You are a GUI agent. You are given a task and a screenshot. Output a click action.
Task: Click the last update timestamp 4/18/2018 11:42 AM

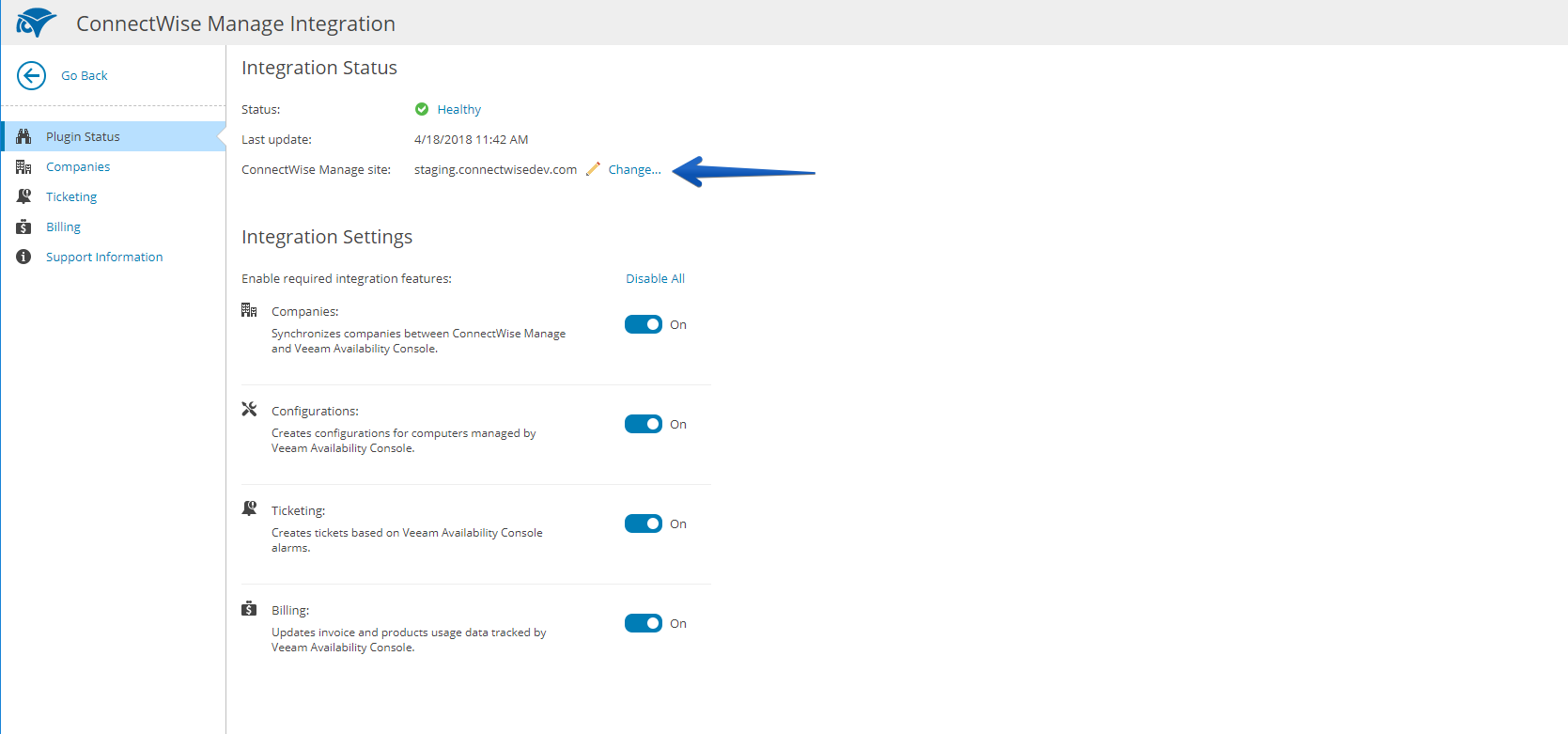tap(472, 139)
